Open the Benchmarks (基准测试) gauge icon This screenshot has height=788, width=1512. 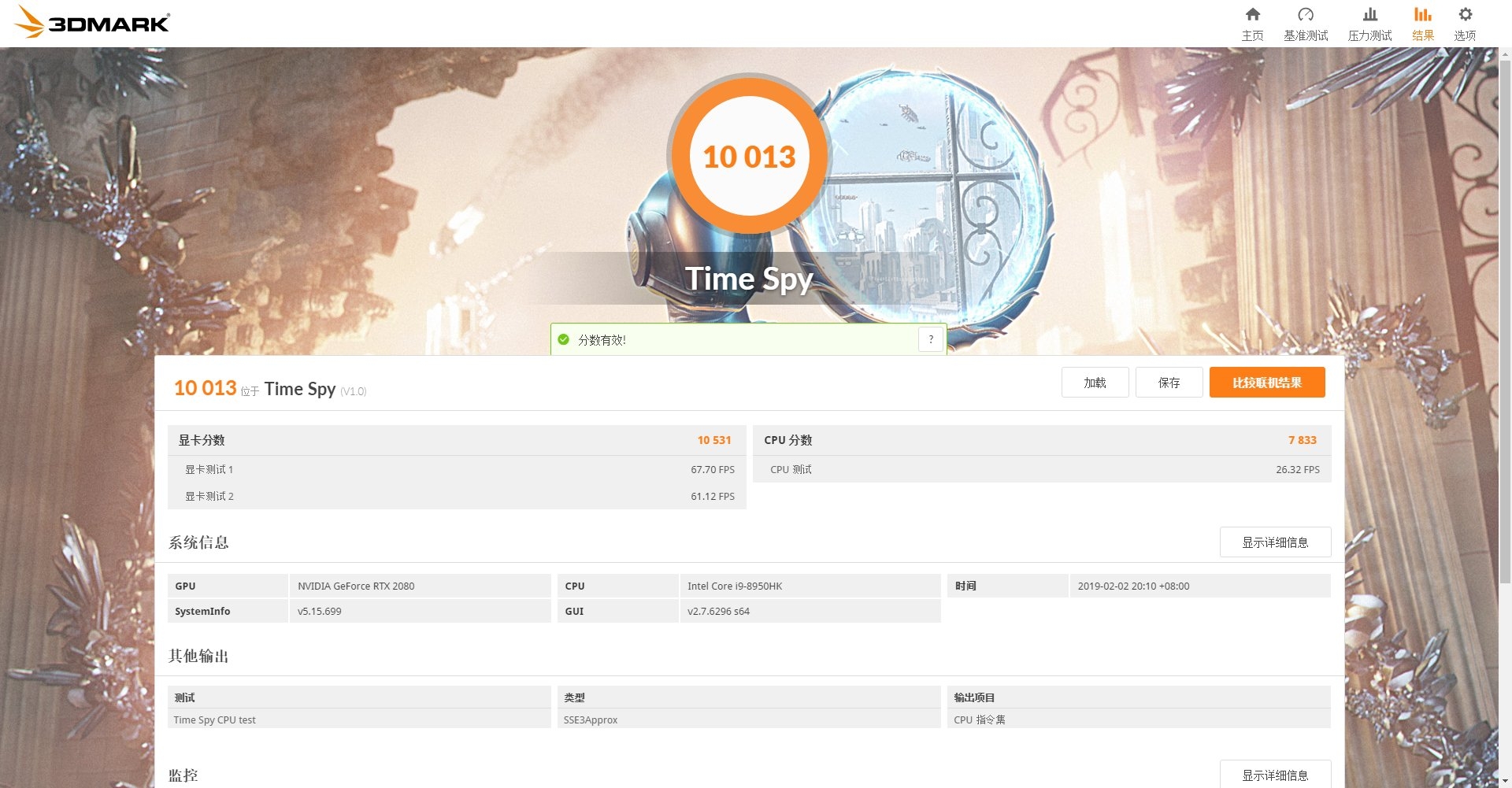[1306, 14]
